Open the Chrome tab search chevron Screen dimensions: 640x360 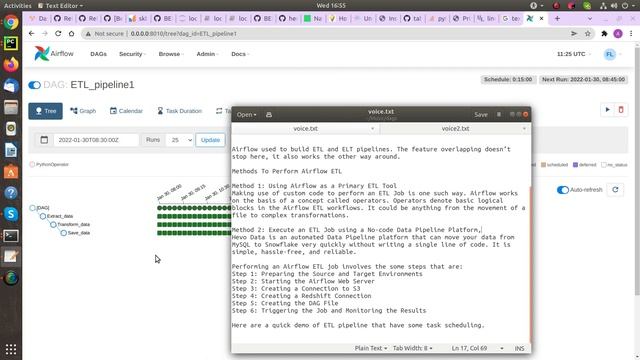tap(589, 18)
